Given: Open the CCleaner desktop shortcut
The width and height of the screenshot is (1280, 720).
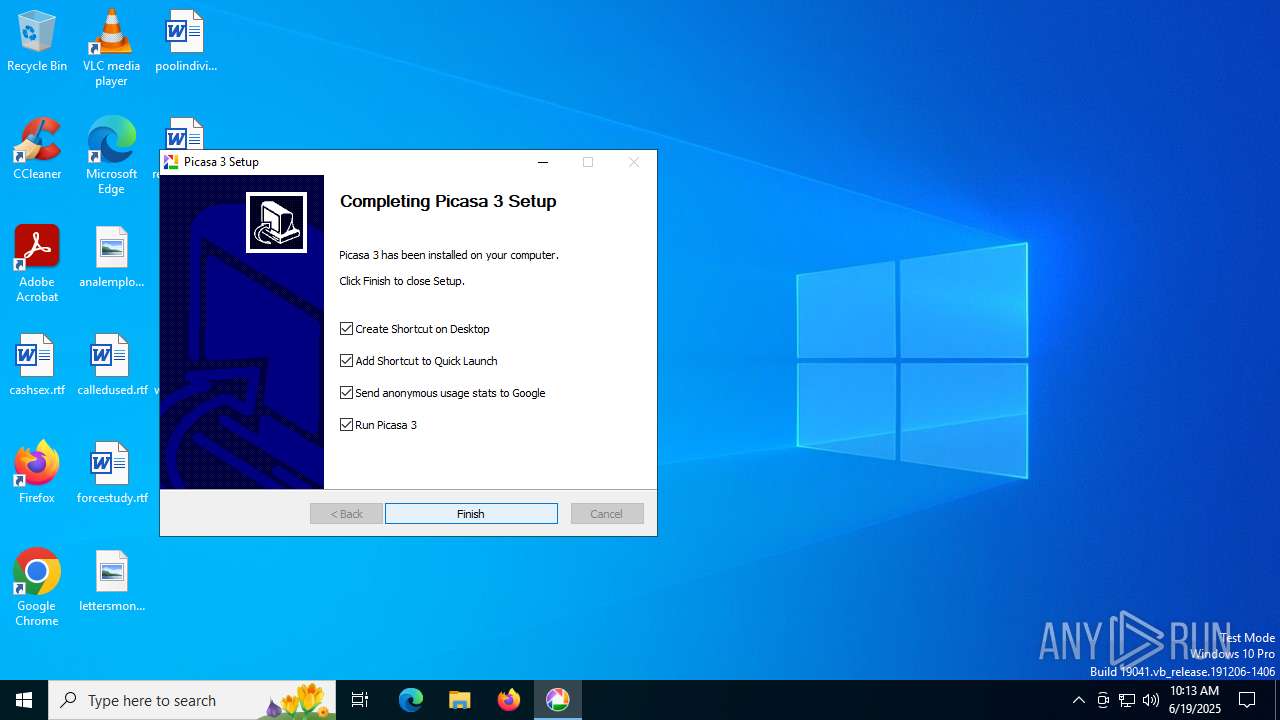Looking at the screenshot, I should [37, 150].
